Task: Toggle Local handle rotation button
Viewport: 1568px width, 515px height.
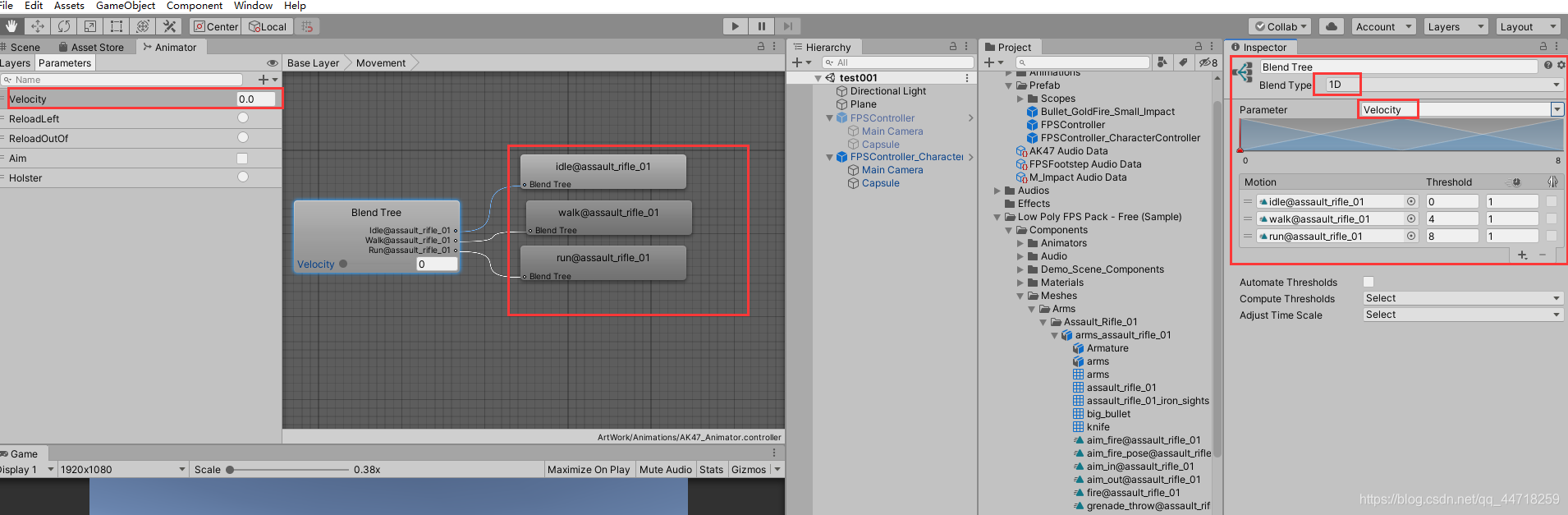Action: coord(268,26)
